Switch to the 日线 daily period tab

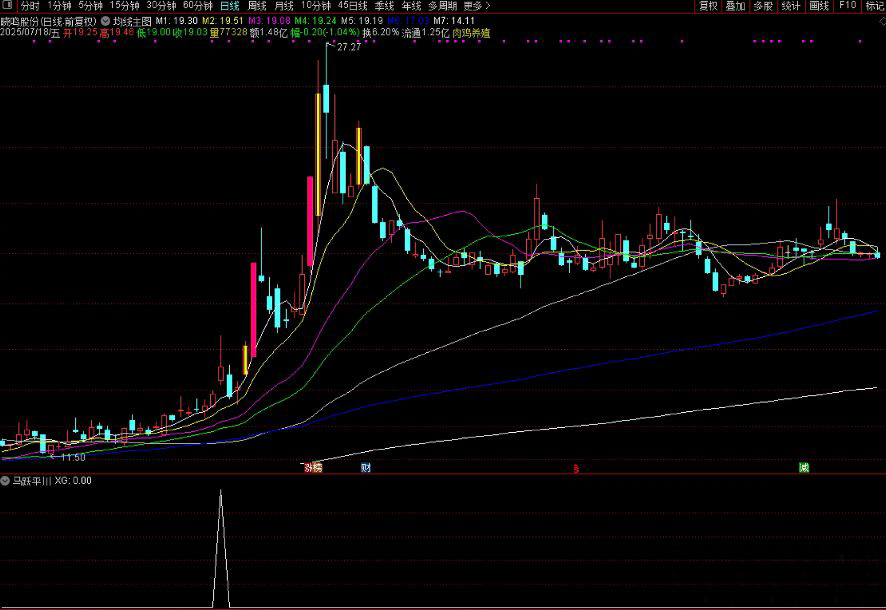(x=230, y=6)
